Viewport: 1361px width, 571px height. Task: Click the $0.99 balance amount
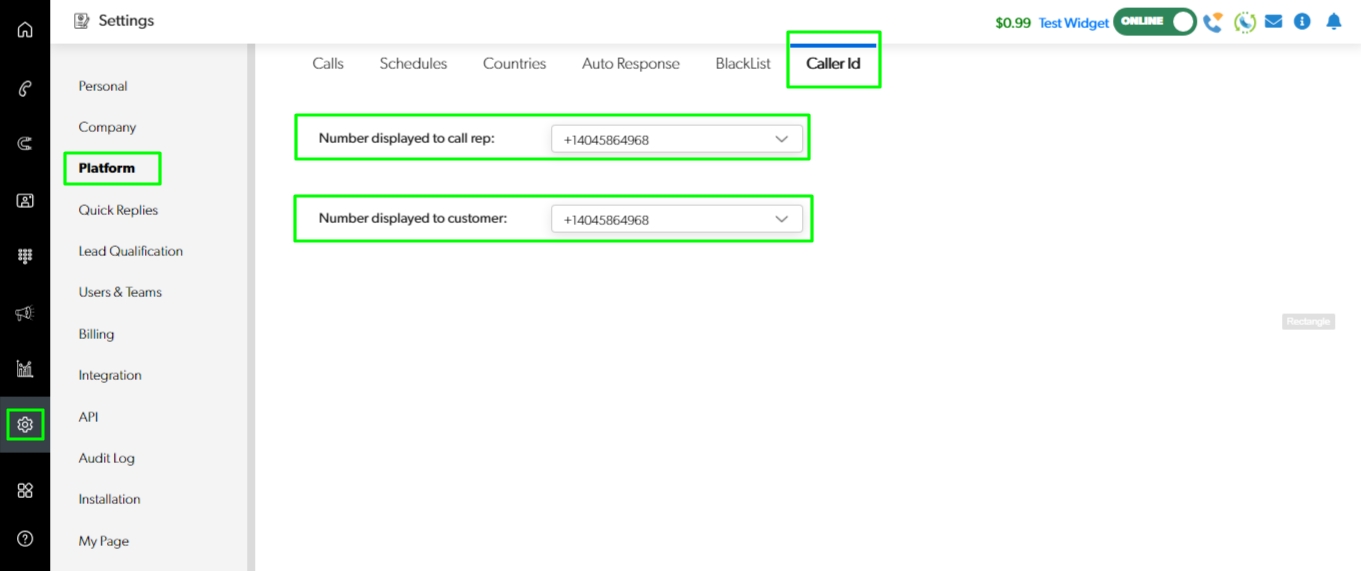(1012, 23)
